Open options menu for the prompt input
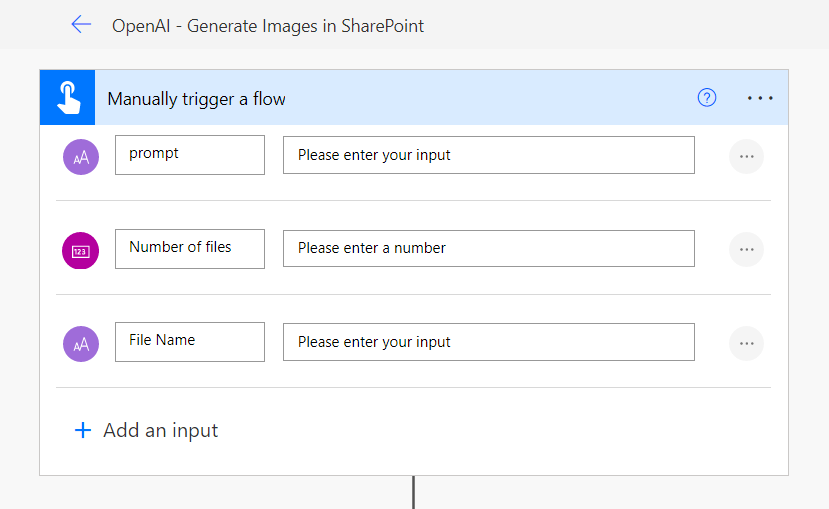This screenshot has width=829, height=509. click(746, 156)
